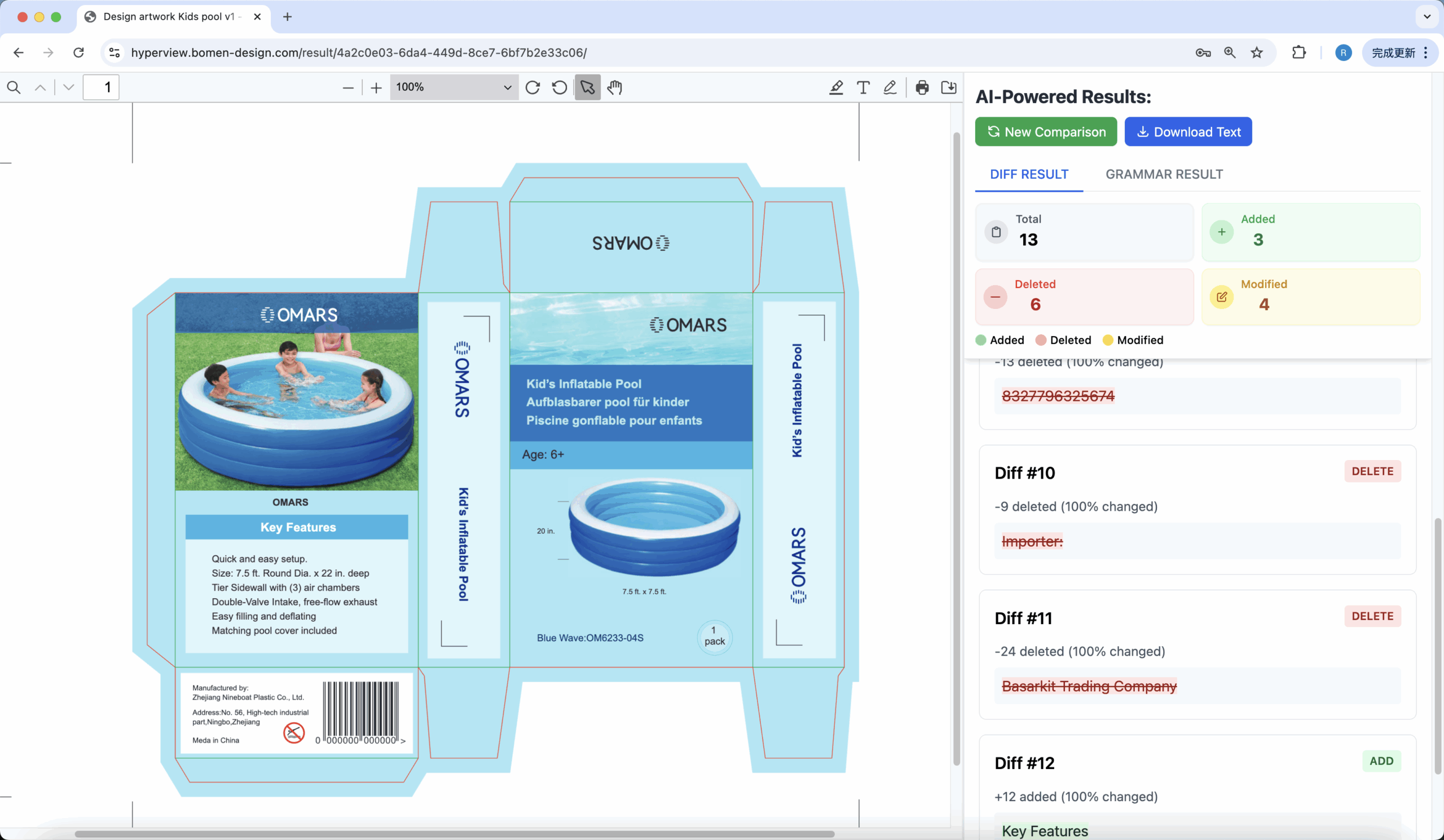Click the barcode on the package artwork
This screenshot has height=840, width=1444.
coord(361,713)
